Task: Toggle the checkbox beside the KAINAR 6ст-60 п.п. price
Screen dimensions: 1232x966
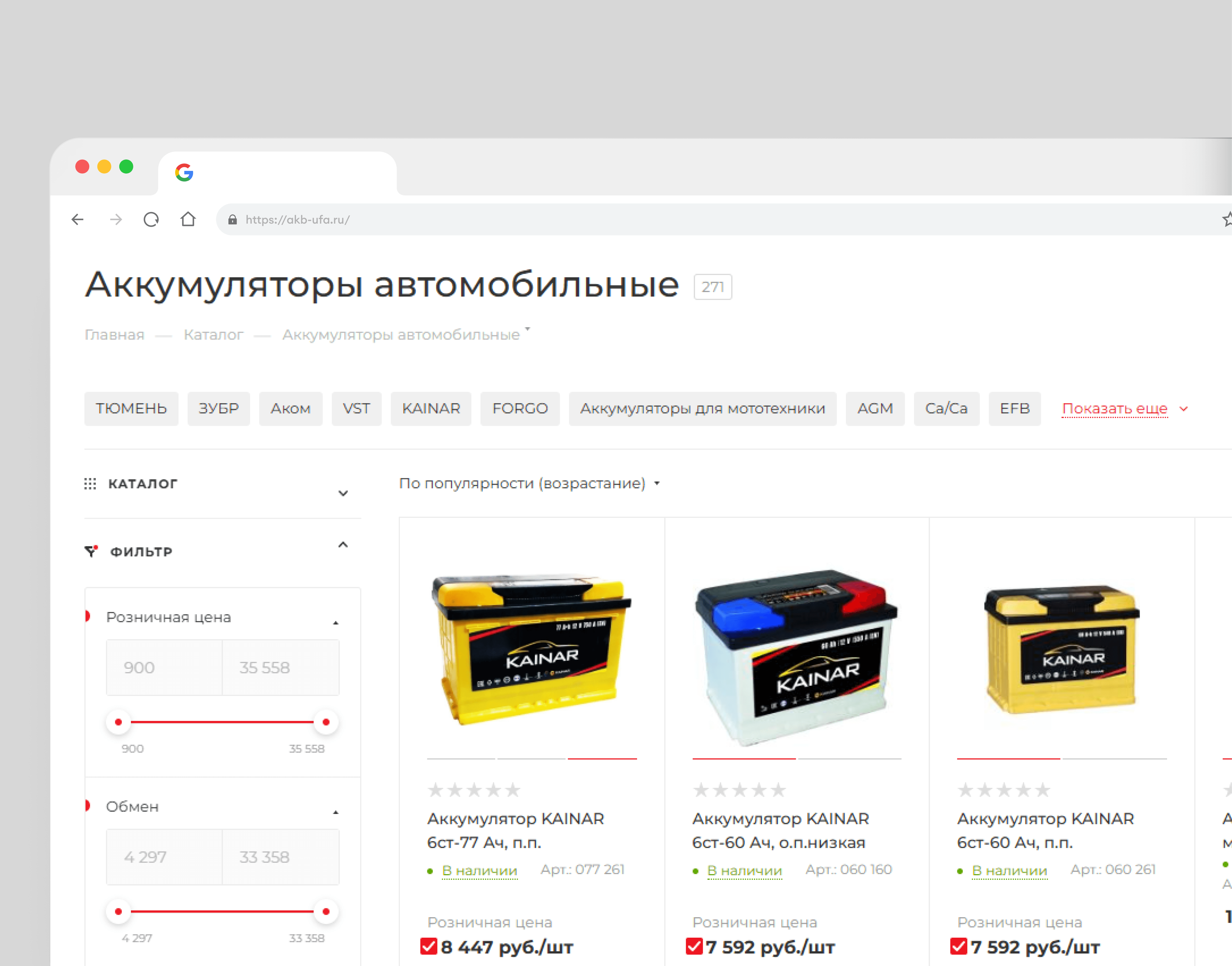Action: 959,946
